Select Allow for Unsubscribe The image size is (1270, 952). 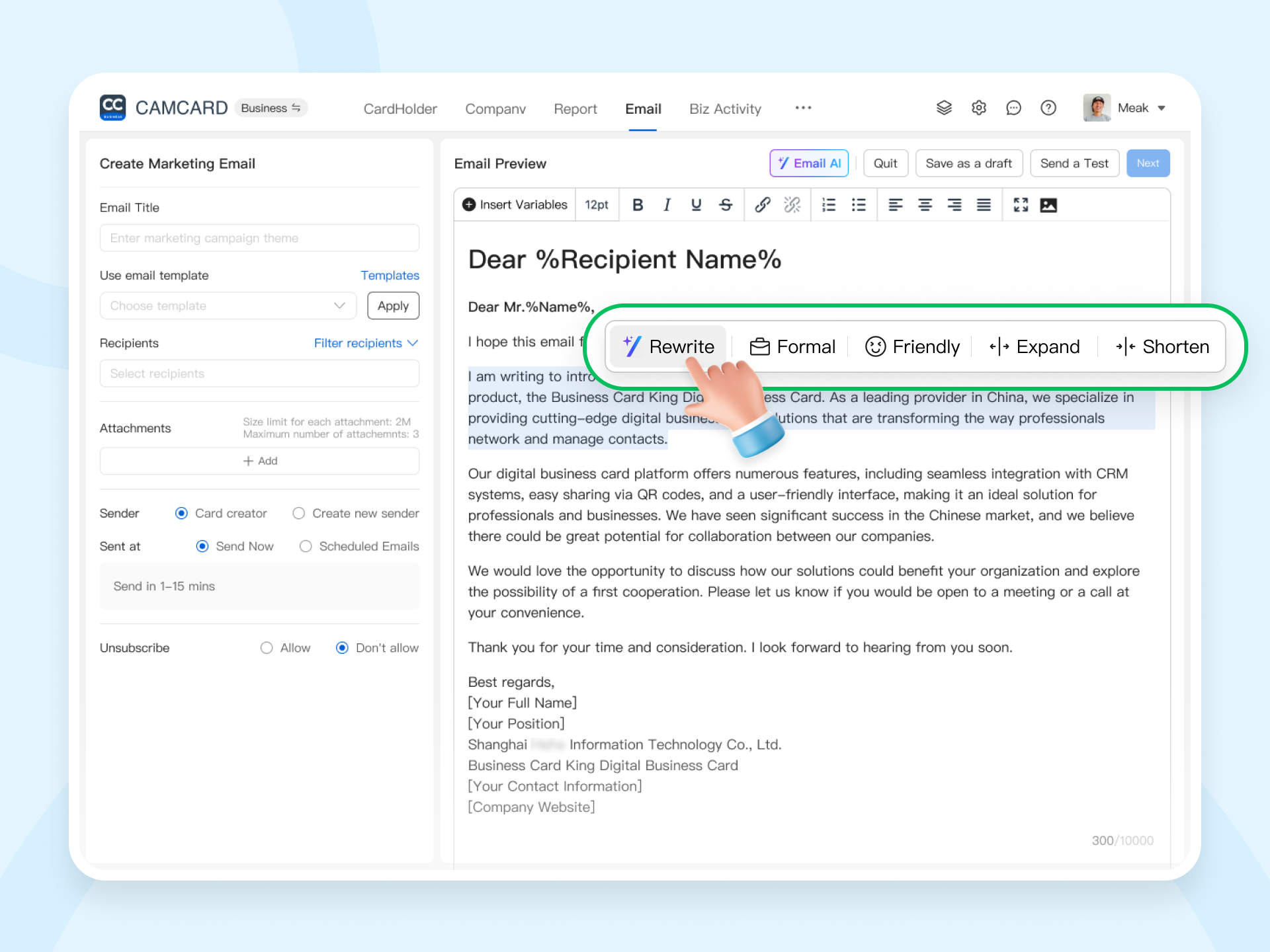click(285, 648)
